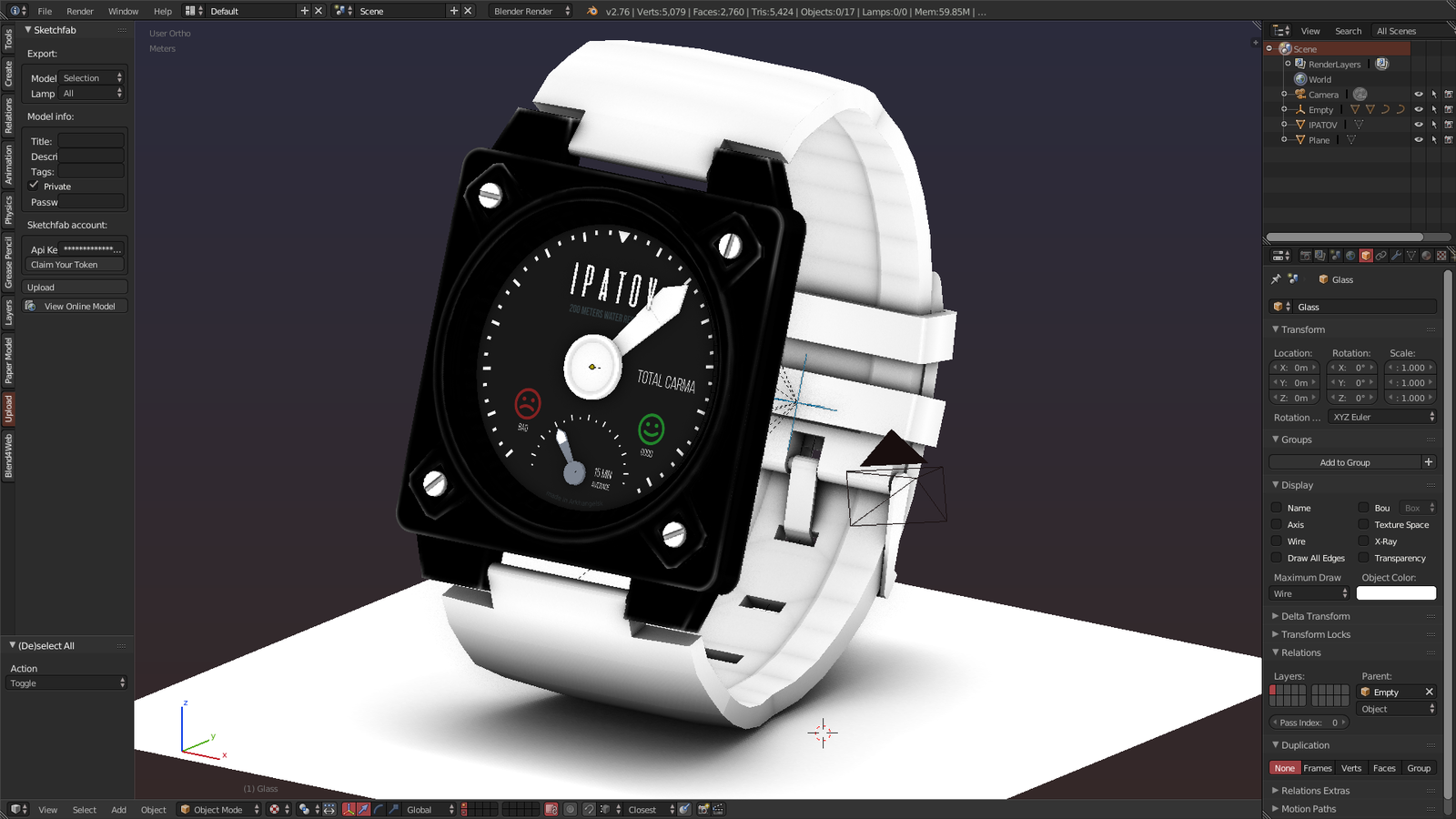Image resolution: width=1456 pixels, height=819 pixels.
Task: Clear the Empty parent with X
Action: (x=1429, y=692)
